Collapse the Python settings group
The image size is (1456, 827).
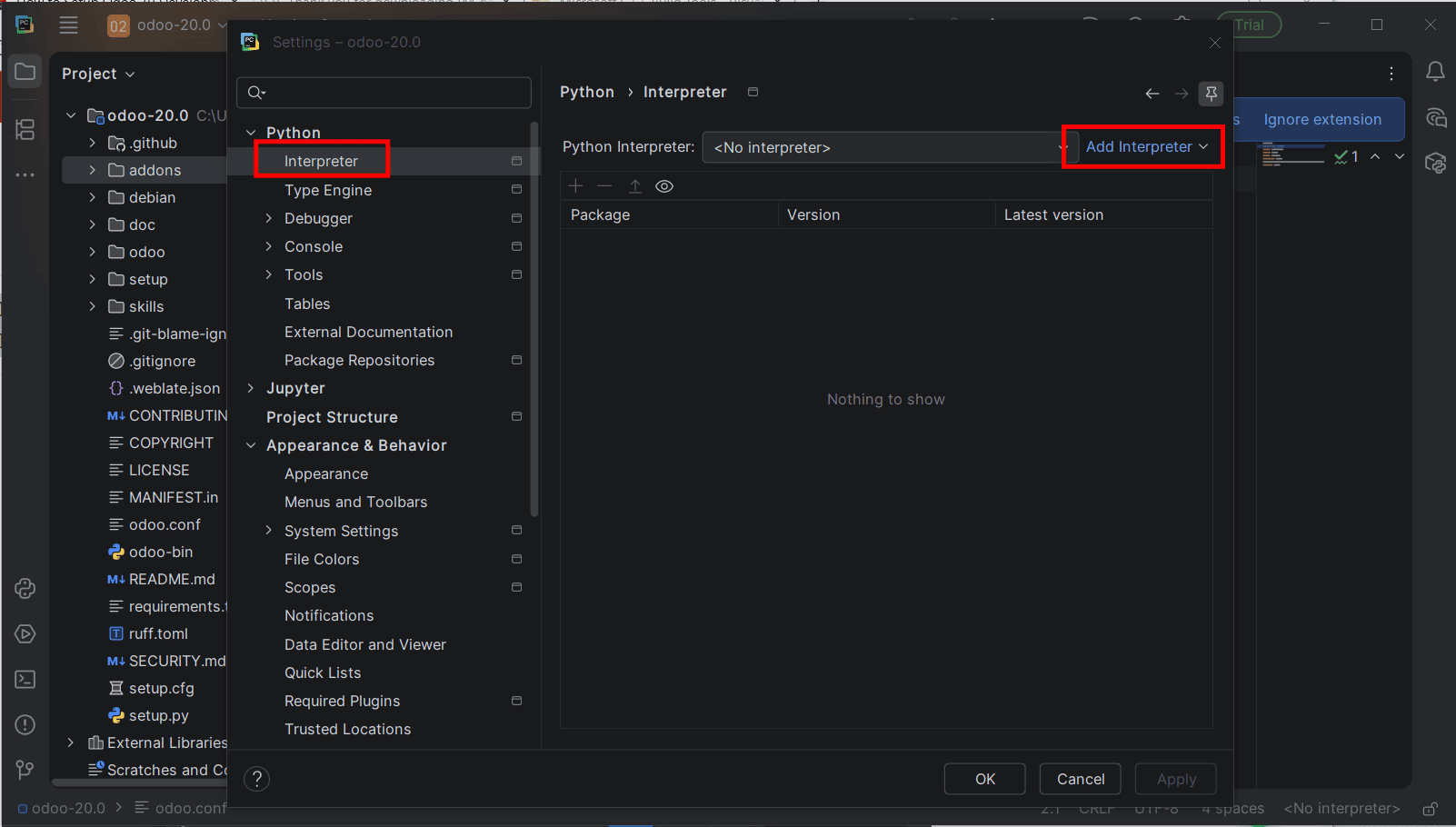pos(251,133)
